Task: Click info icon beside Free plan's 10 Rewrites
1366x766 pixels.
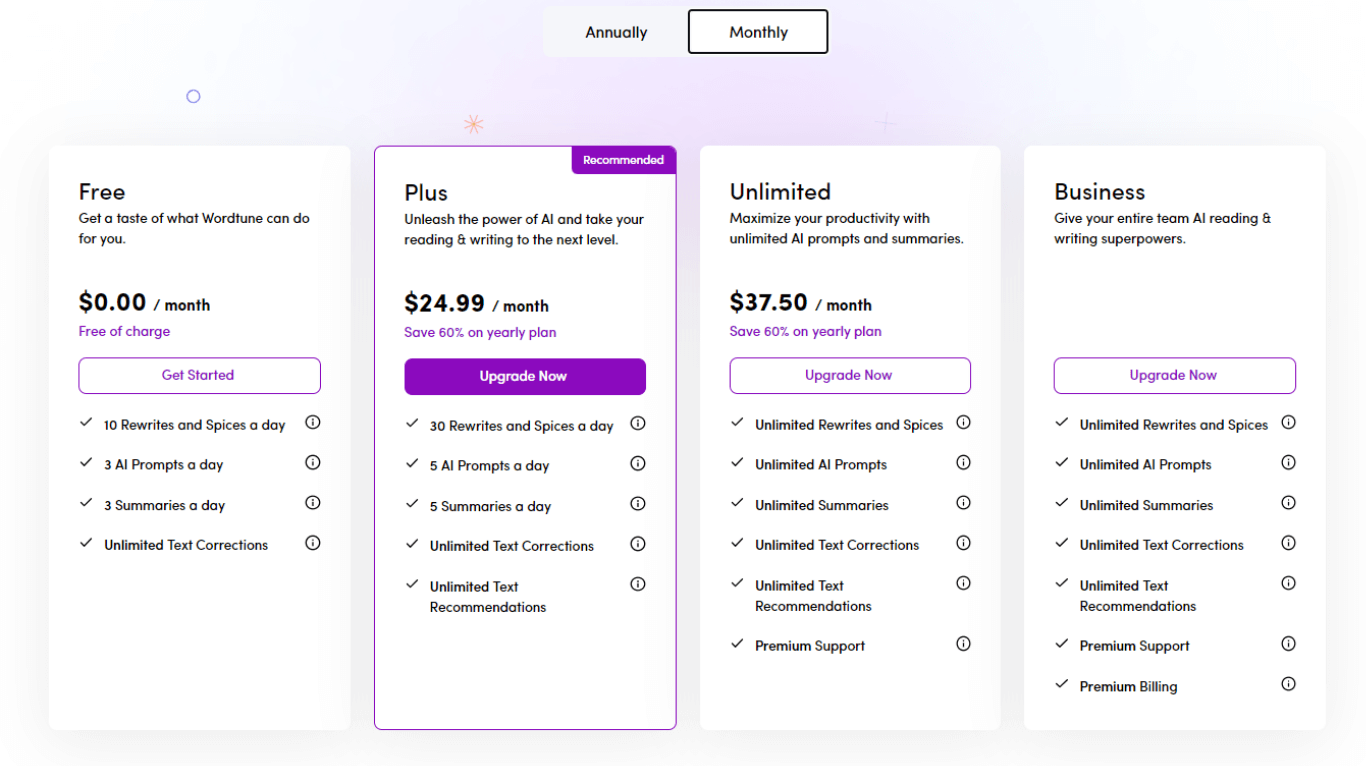Action: 313,423
